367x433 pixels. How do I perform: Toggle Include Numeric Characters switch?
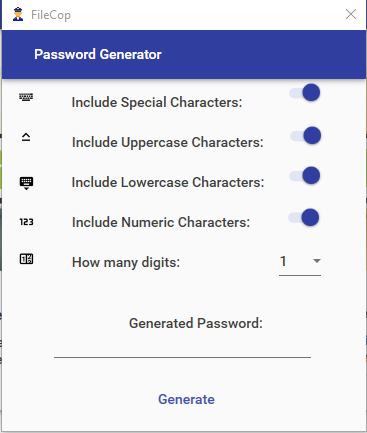[x=304, y=218]
